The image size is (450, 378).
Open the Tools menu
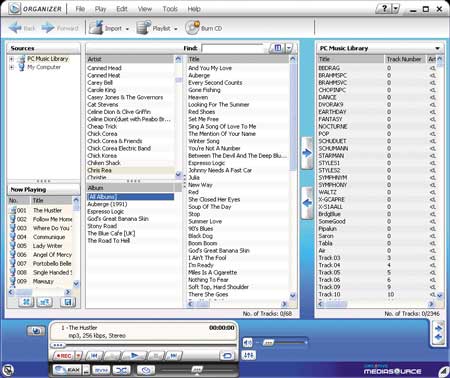point(170,9)
